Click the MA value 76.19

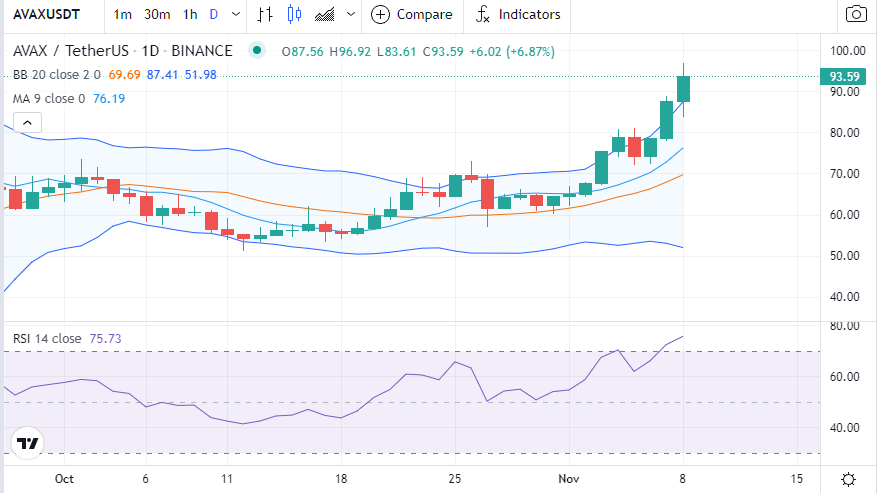click(109, 99)
